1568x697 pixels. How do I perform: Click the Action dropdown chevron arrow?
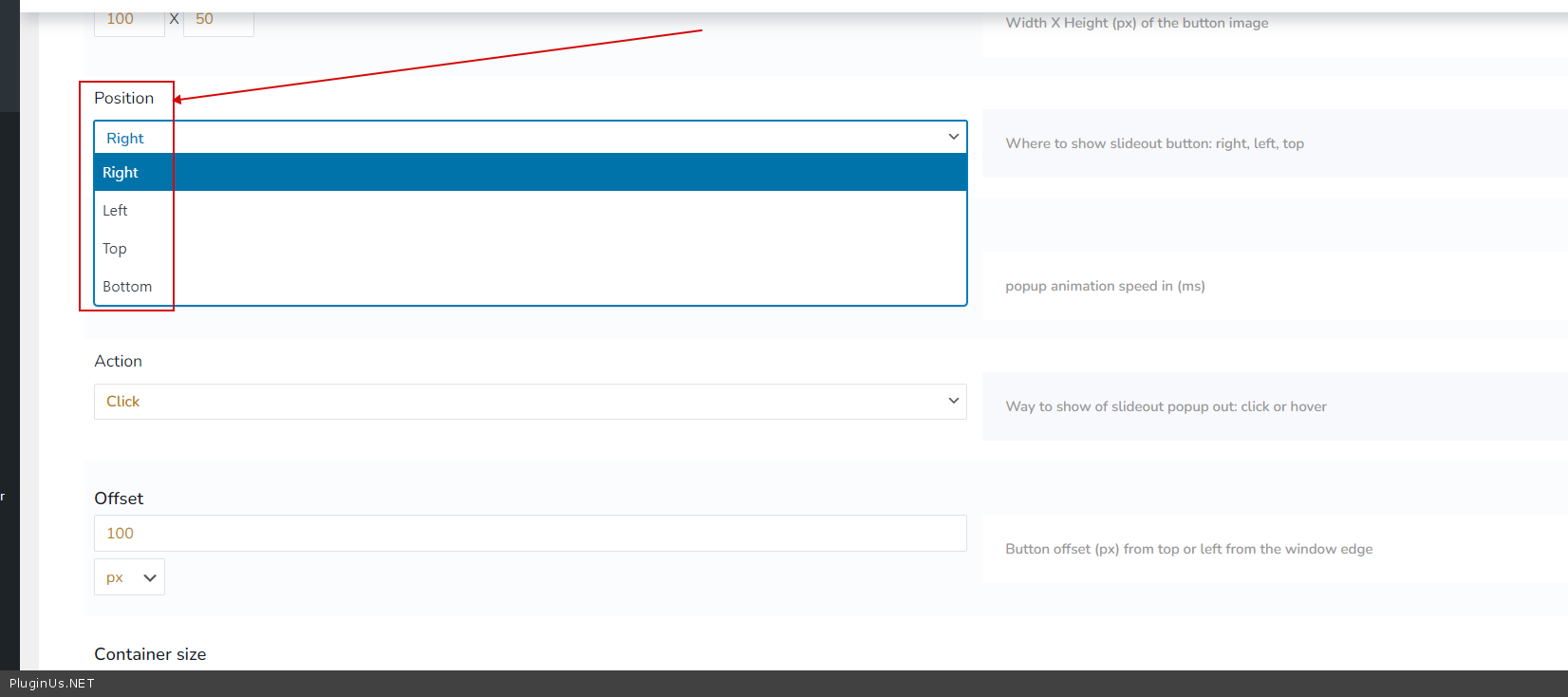pos(953,402)
